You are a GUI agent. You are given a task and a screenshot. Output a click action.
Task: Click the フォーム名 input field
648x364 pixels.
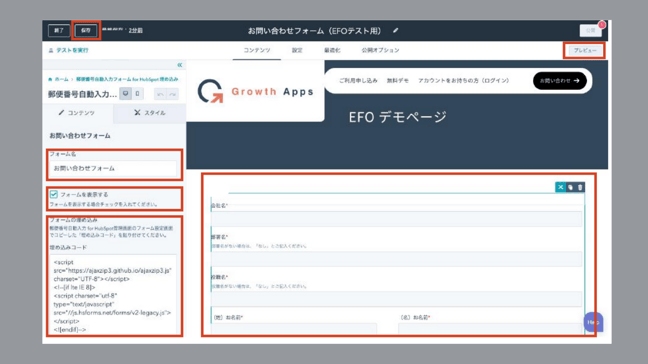(114, 168)
